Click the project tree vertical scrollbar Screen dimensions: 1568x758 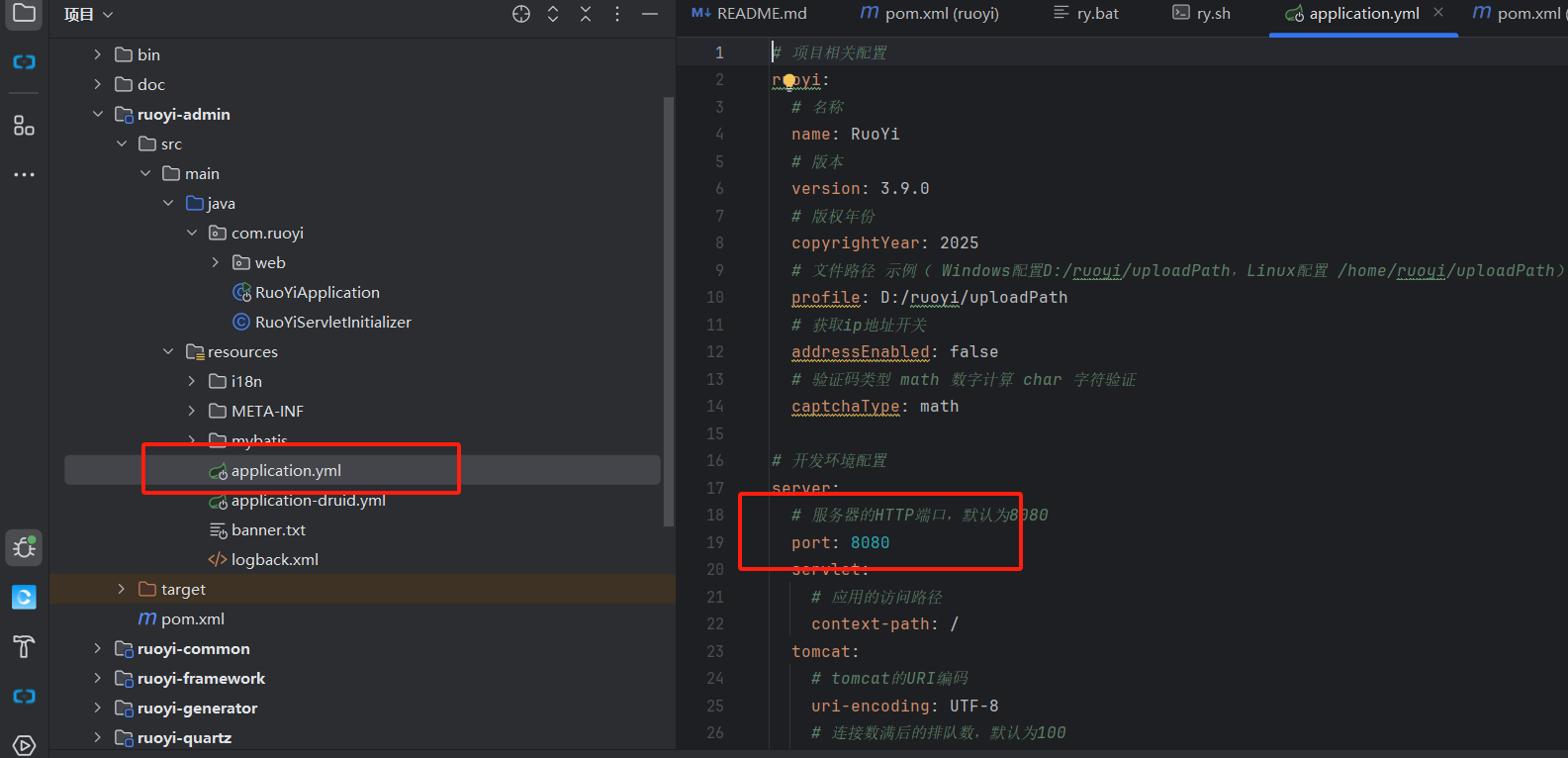[670, 312]
